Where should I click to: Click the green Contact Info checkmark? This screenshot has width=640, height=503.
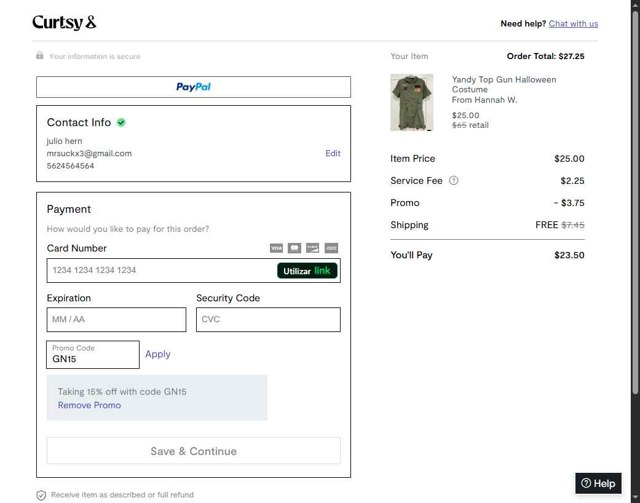tap(121, 122)
